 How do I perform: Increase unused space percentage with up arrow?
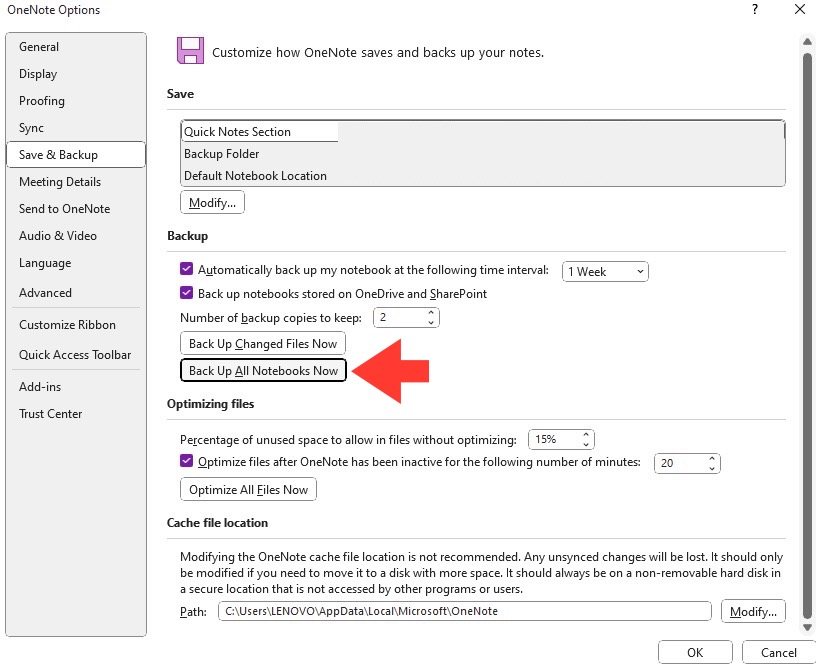[586, 434]
